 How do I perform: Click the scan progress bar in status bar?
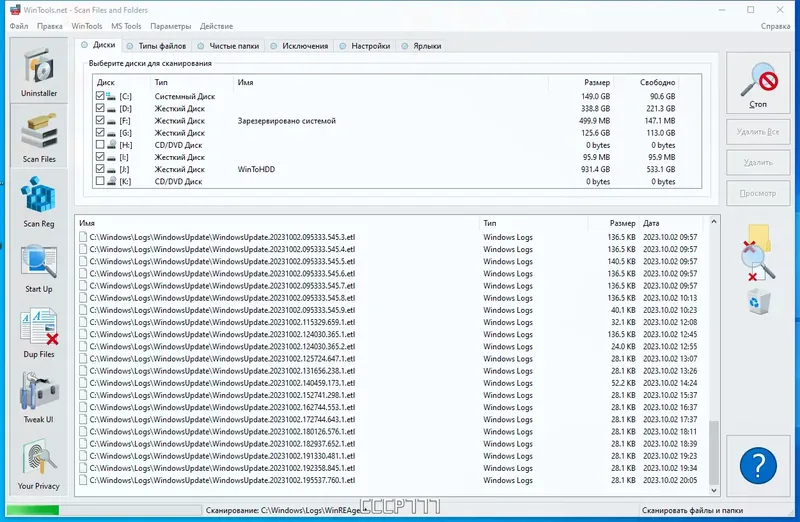coord(104,510)
